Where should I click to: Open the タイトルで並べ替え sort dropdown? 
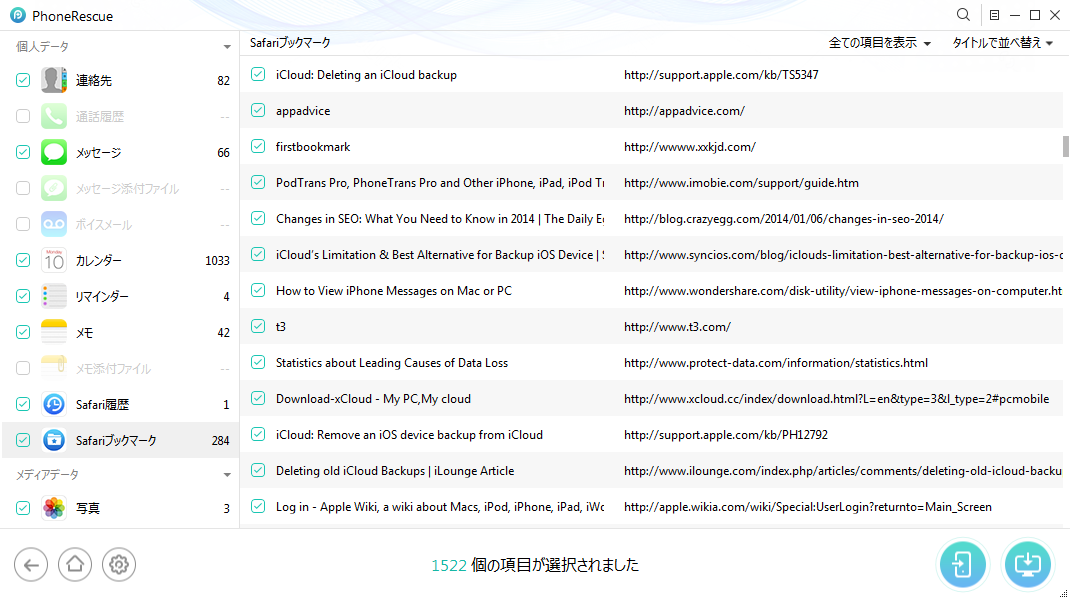point(1002,43)
